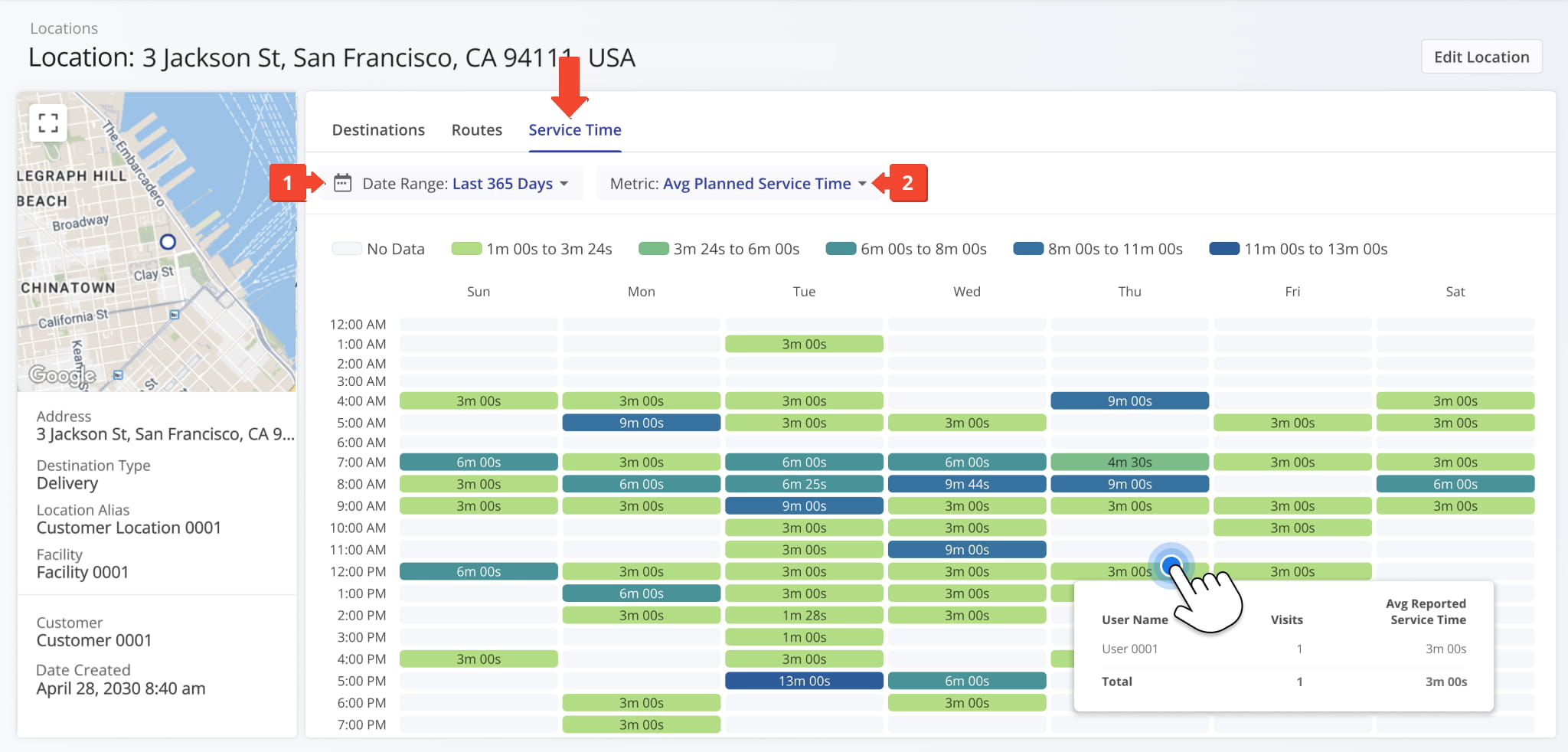Click the 9m 00s cell on Thursday 4:00 AM
1568x752 pixels.
pyautogui.click(x=1130, y=400)
